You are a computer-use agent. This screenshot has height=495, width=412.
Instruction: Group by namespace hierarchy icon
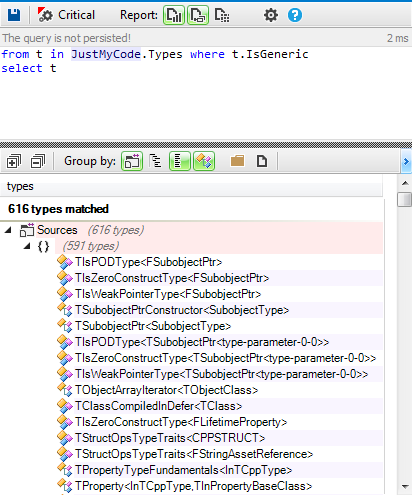(x=155, y=161)
